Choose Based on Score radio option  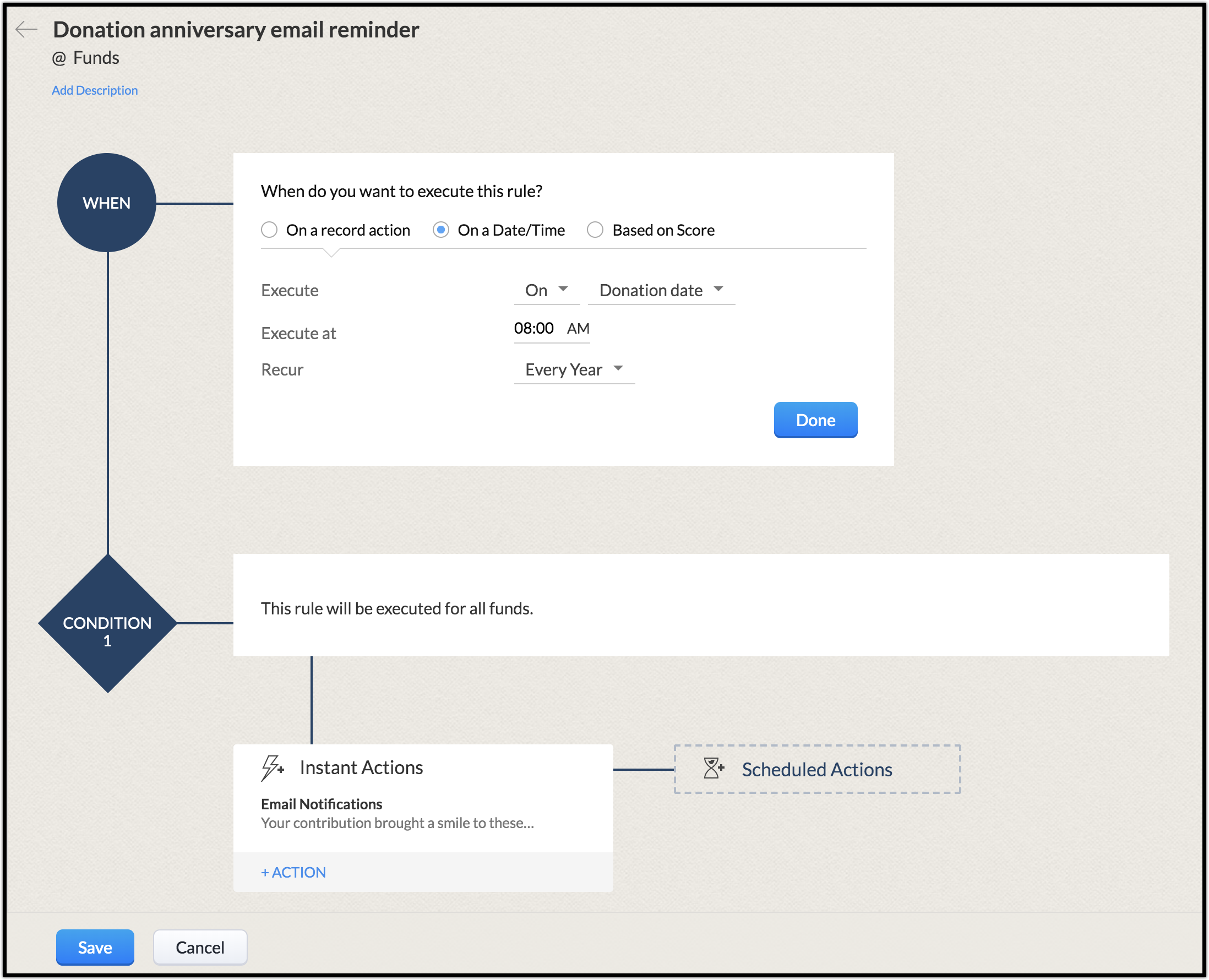595,230
